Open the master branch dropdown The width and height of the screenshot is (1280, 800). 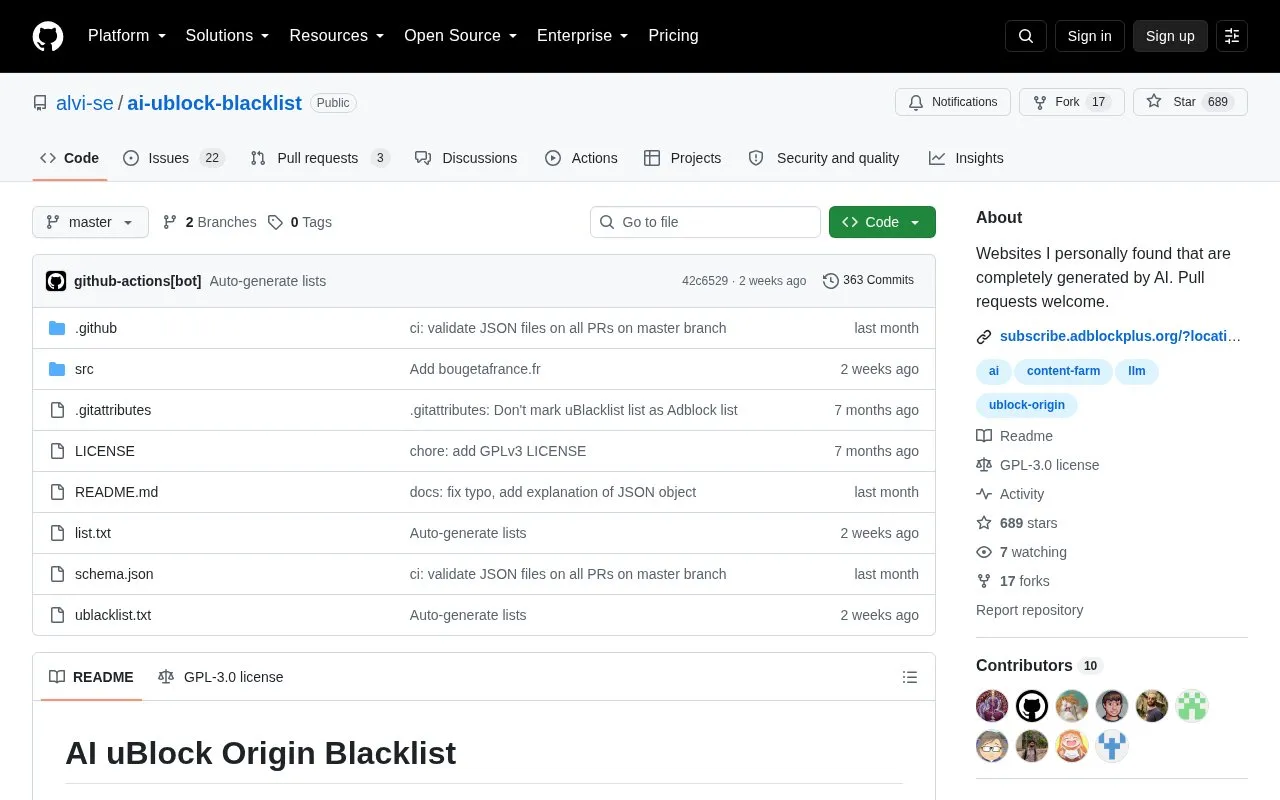tap(90, 222)
